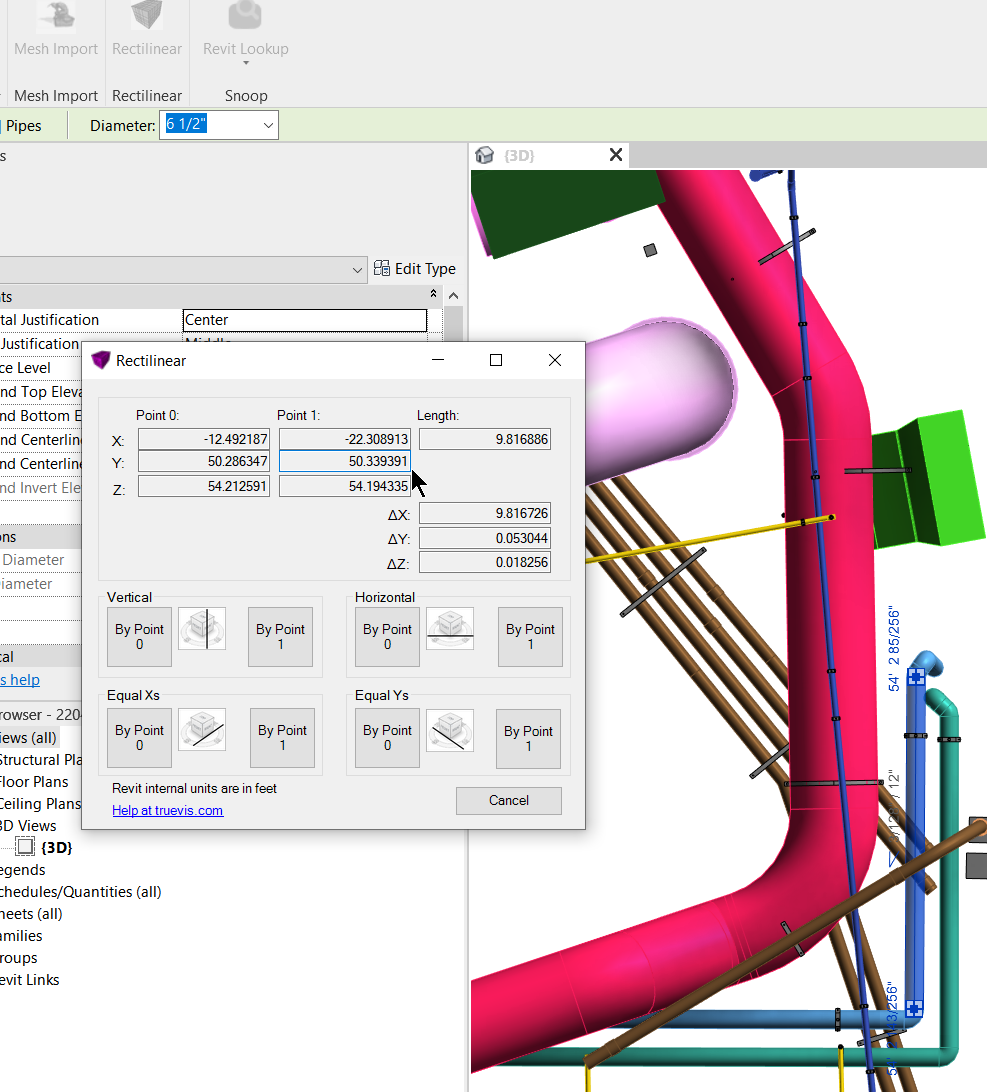987x1092 pixels.
Task: Click the Horizontal alignment cube icon
Action: click(x=451, y=630)
